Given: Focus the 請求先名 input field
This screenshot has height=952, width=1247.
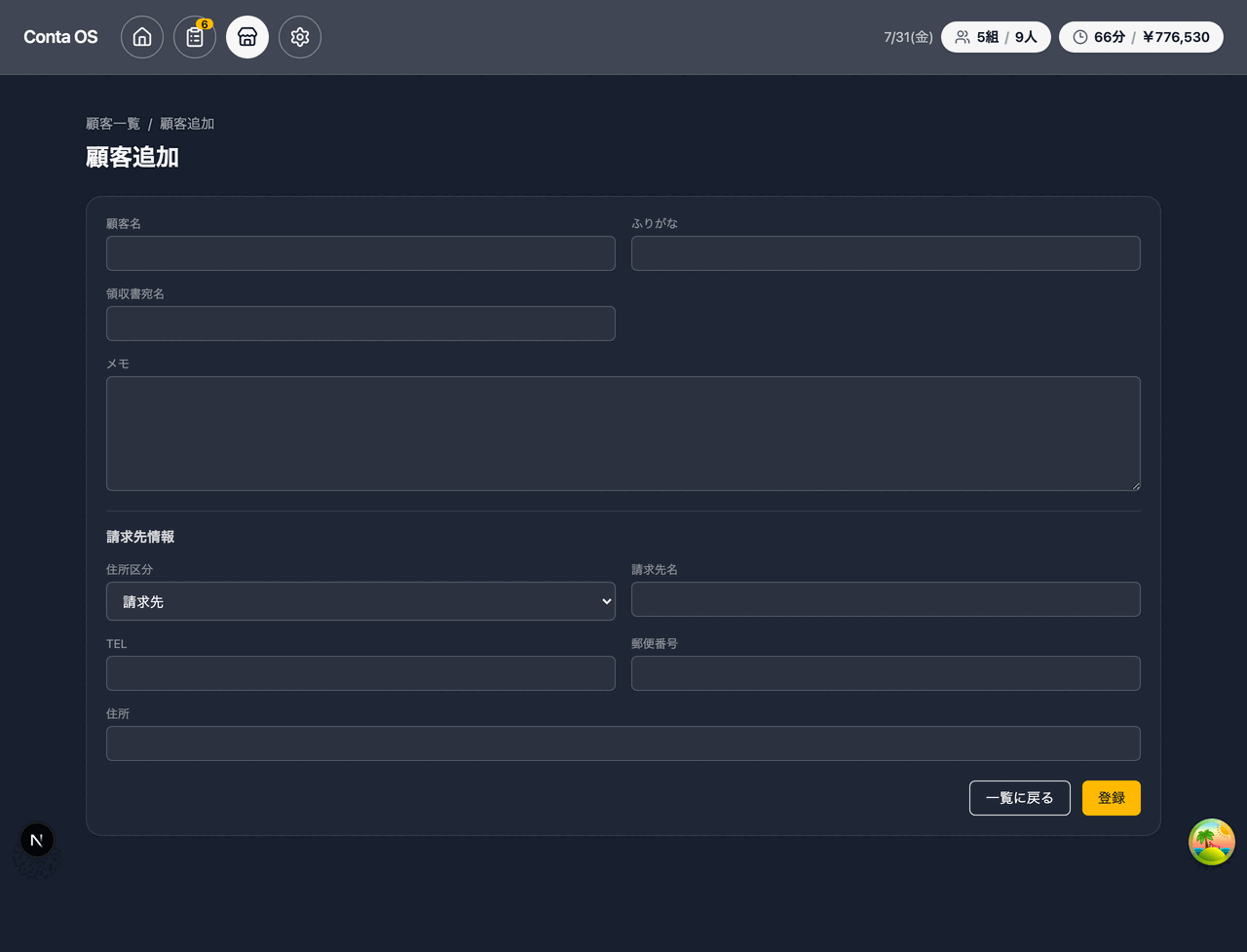Looking at the screenshot, I should pyautogui.click(x=886, y=599).
